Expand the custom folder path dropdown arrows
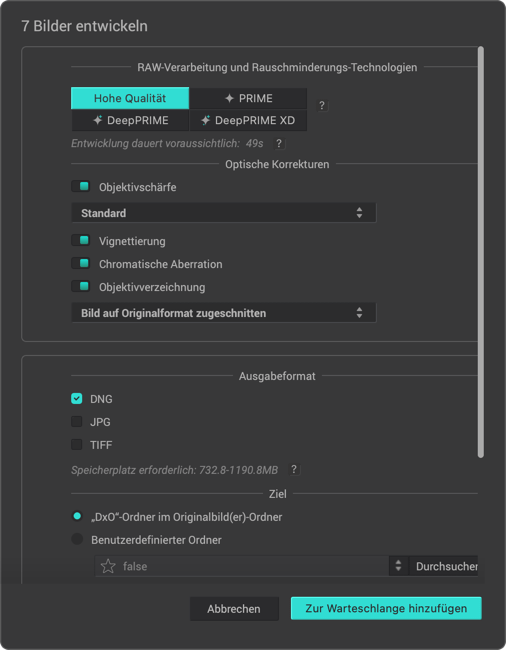Viewport: 506px width, 650px height. tap(398, 566)
